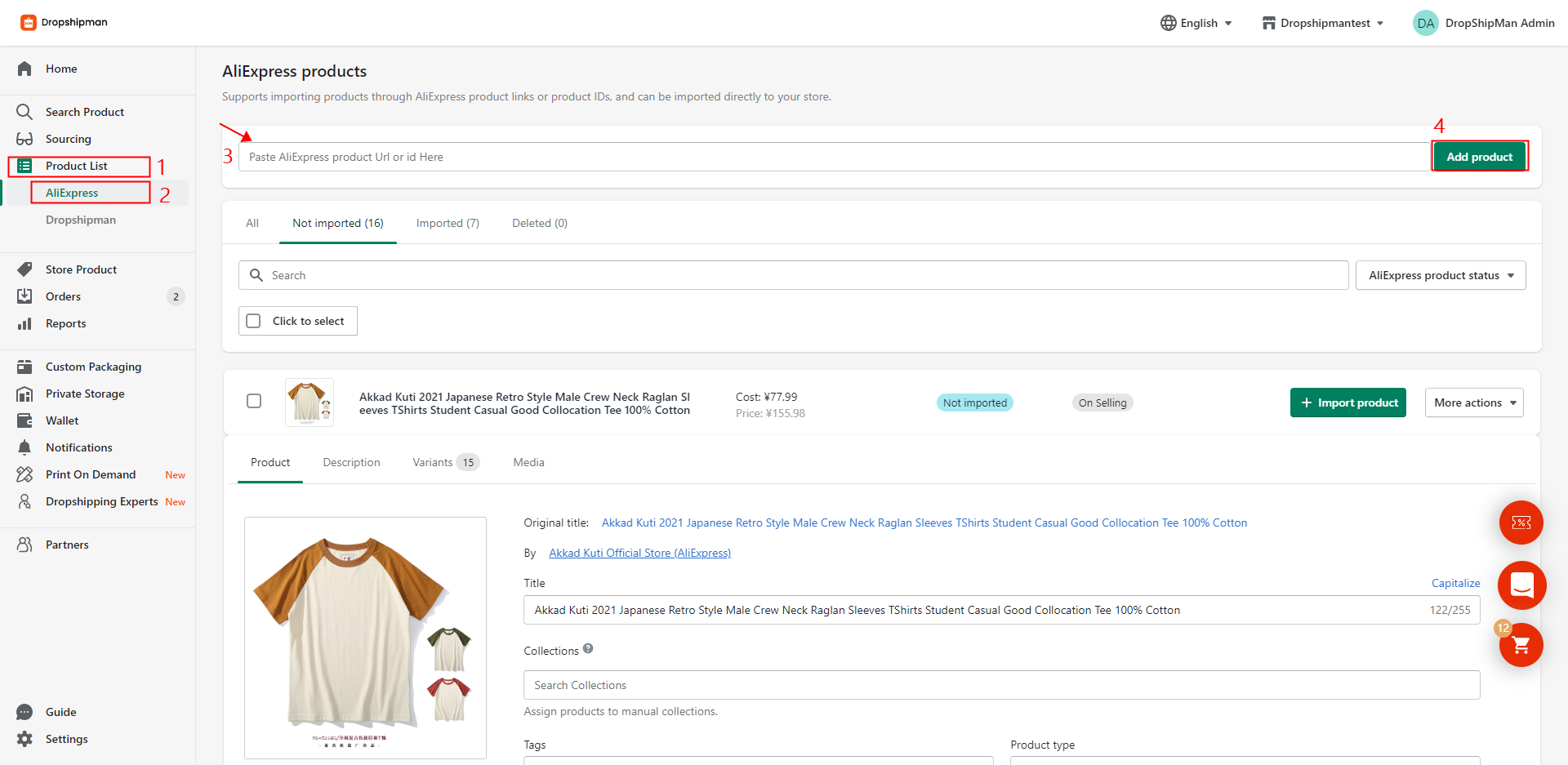1568x765 pixels.
Task: Click the Sourcing glasses icon
Action: click(x=24, y=139)
